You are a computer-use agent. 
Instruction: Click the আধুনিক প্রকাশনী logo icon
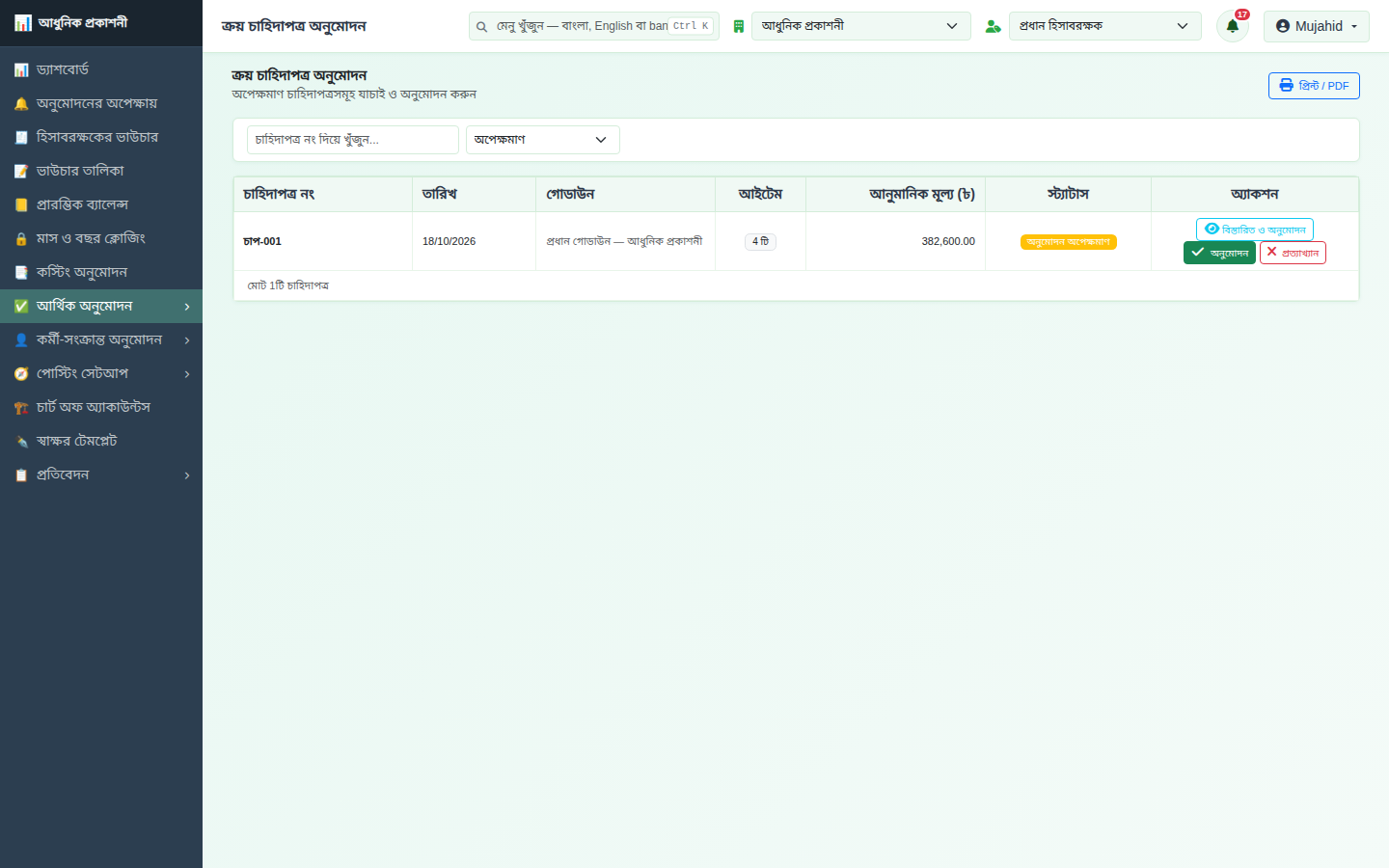click(23, 22)
